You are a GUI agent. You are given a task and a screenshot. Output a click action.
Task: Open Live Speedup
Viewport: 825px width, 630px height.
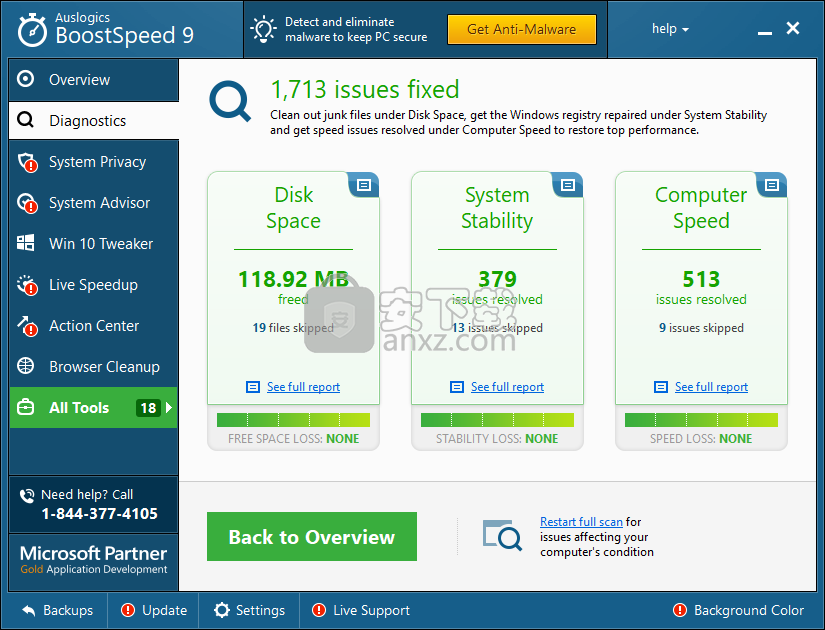pos(94,285)
